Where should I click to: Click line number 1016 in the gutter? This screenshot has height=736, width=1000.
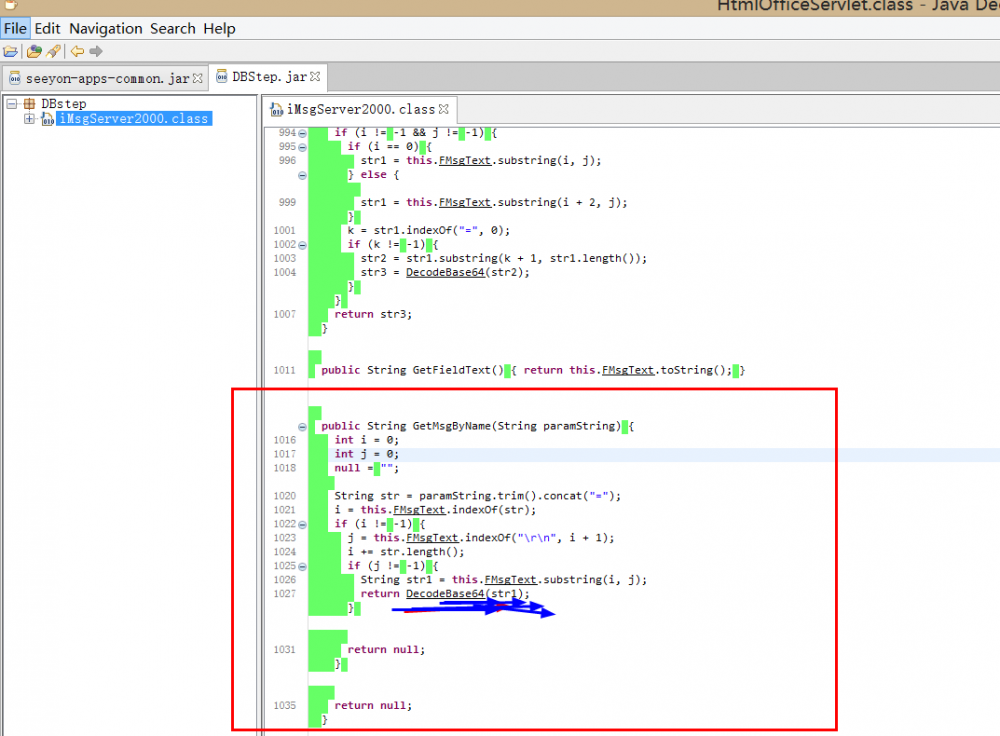[284, 440]
